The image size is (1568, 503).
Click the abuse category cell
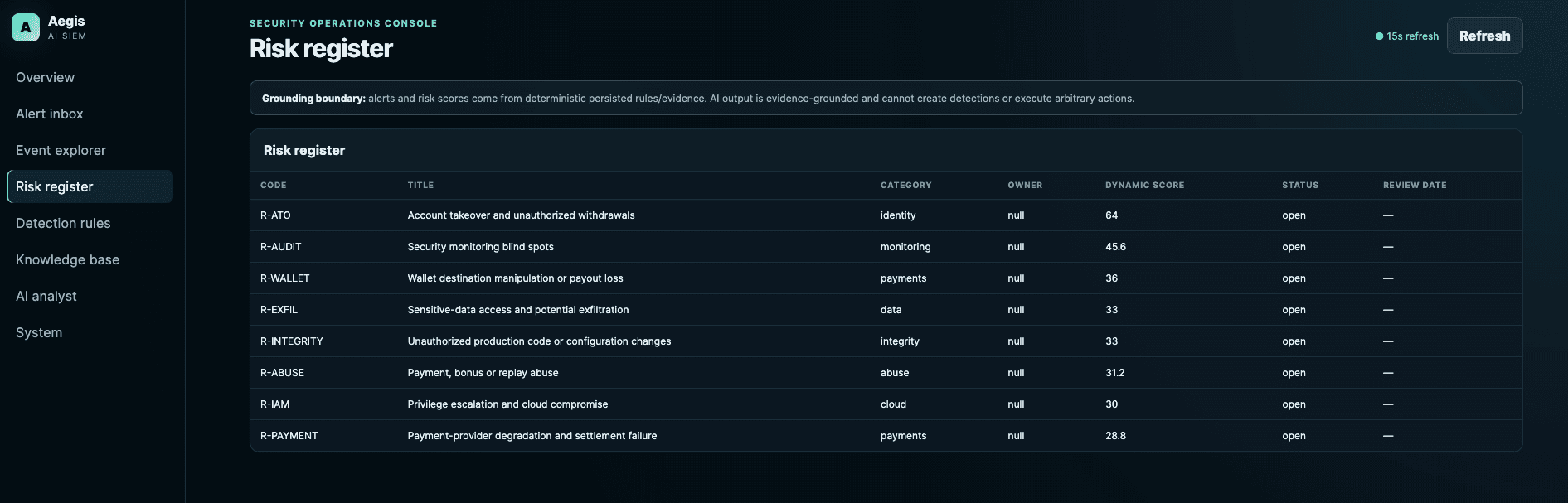(x=895, y=373)
